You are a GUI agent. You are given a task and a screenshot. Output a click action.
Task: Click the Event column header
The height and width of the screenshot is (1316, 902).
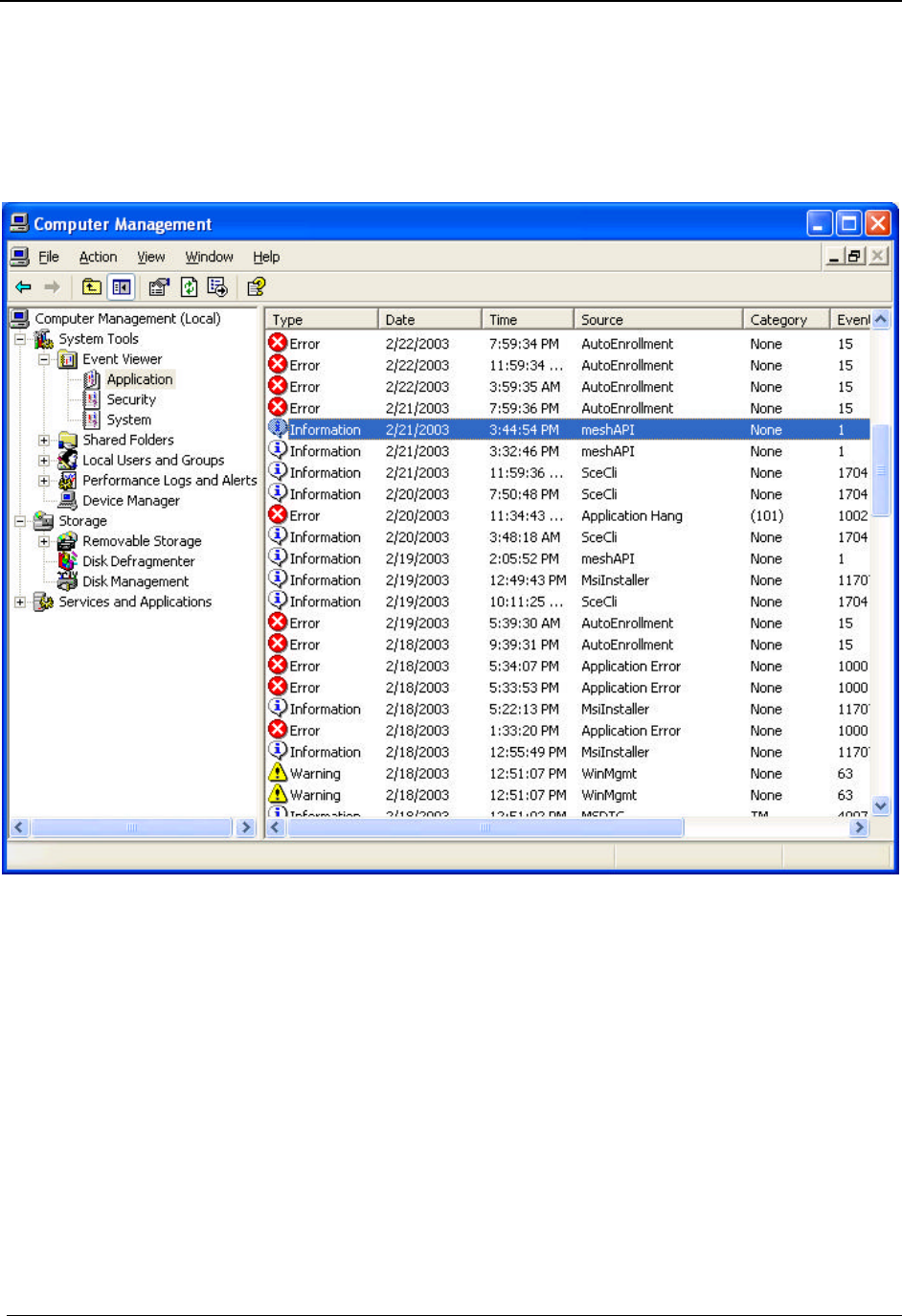(x=851, y=319)
